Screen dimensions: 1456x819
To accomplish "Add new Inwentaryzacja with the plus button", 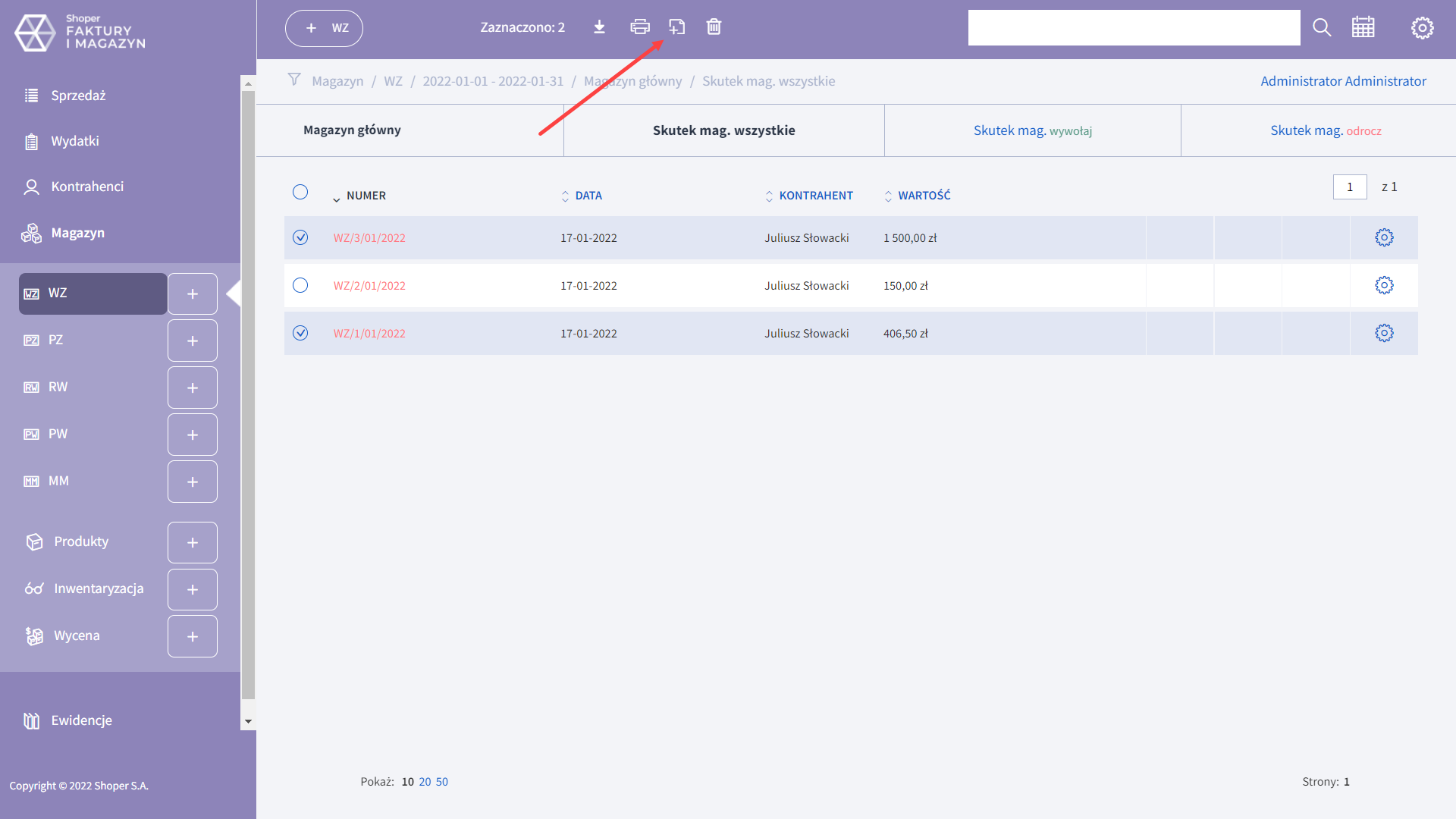I will [x=193, y=589].
